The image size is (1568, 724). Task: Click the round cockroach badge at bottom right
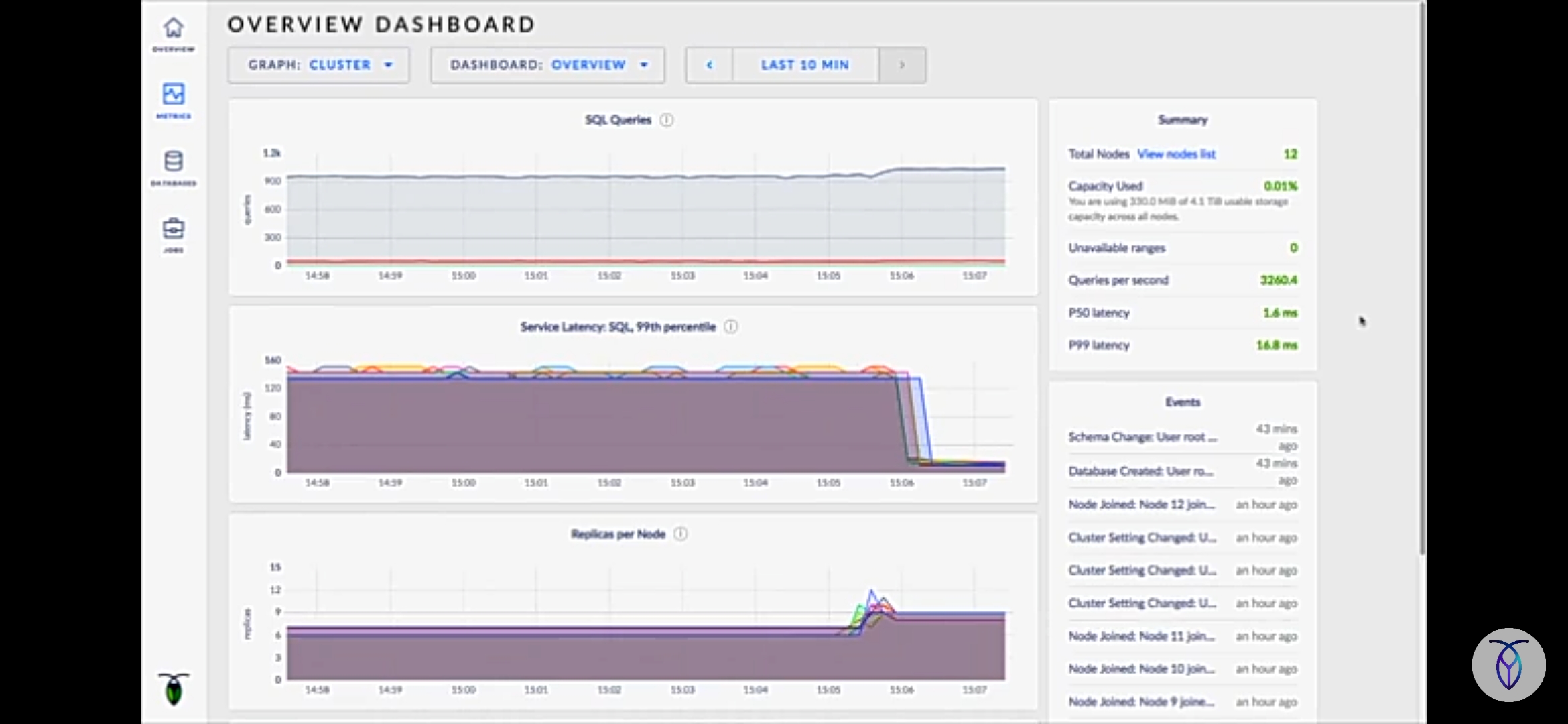pyautogui.click(x=1508, y=665)
